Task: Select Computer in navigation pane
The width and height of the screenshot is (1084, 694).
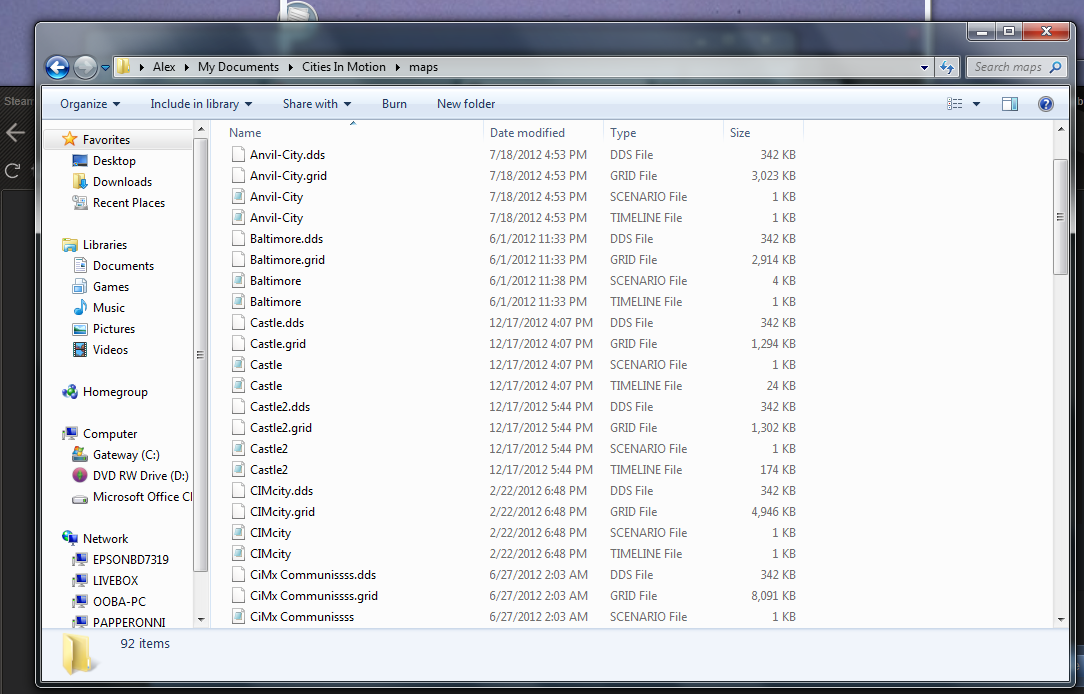Action: point(100,434)
